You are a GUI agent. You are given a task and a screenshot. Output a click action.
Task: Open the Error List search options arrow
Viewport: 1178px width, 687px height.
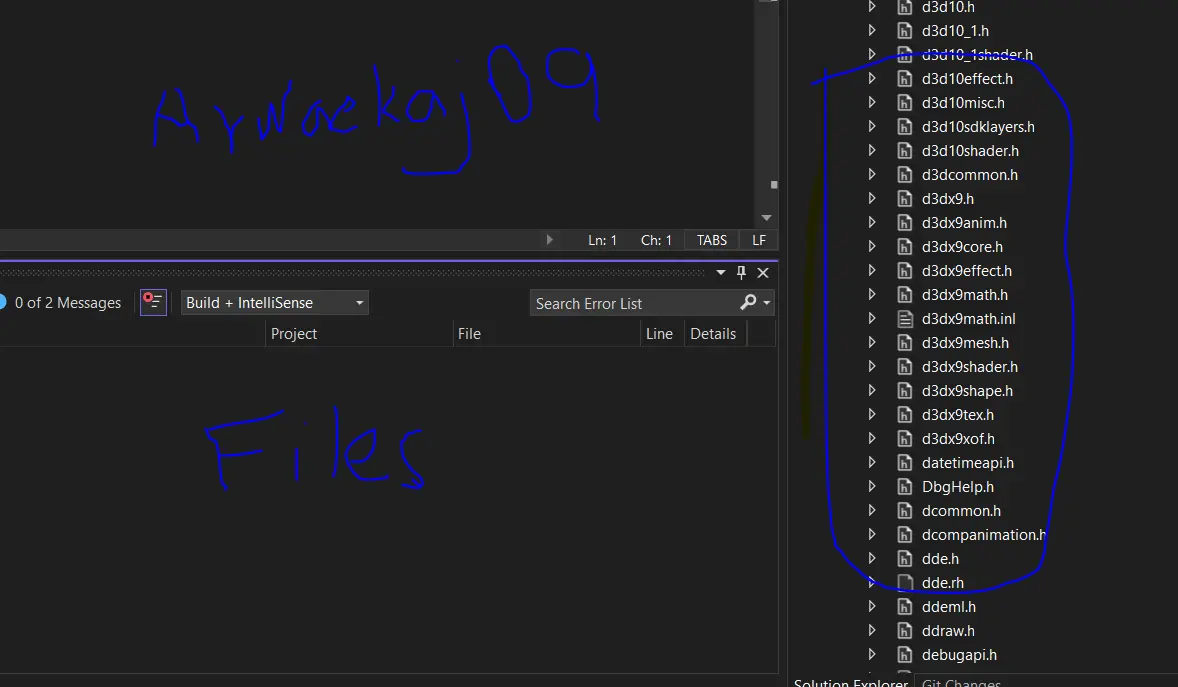click(766, 303)
